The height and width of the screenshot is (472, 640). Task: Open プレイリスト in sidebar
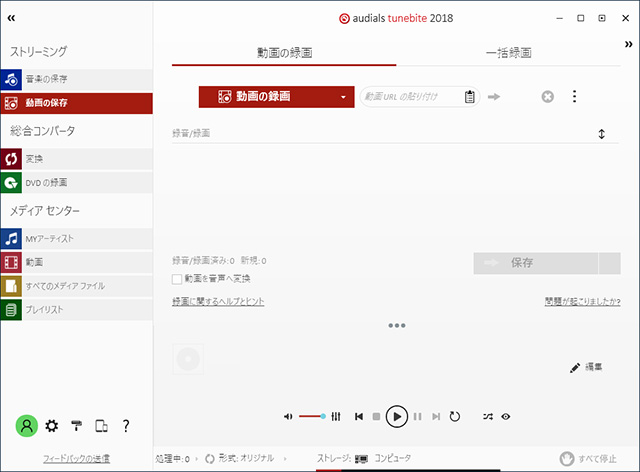pyautogui.click(x=77, y=309)
